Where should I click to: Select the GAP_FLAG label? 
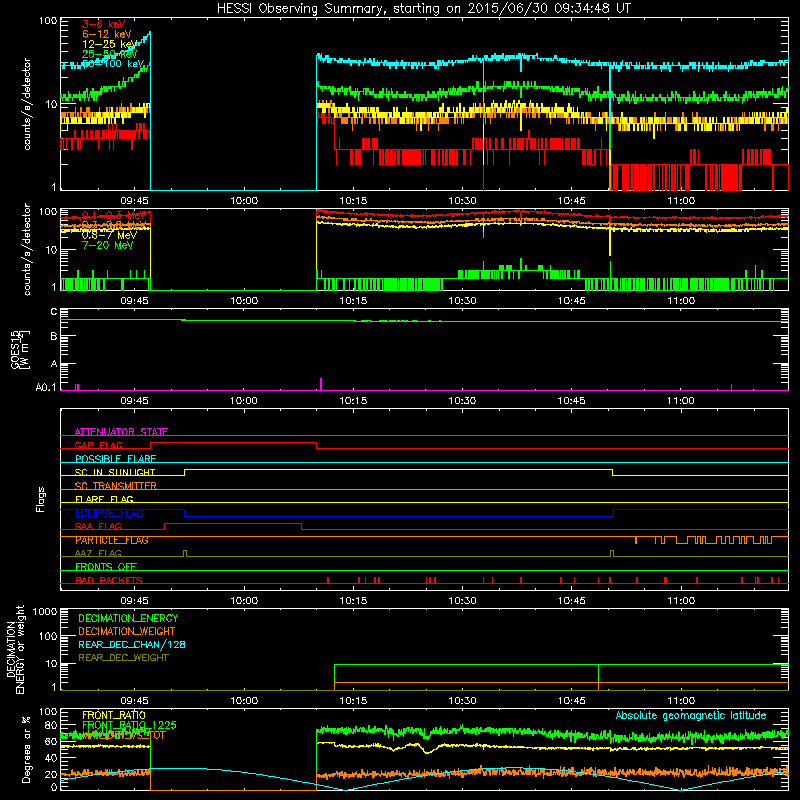[x=99, y=445]
